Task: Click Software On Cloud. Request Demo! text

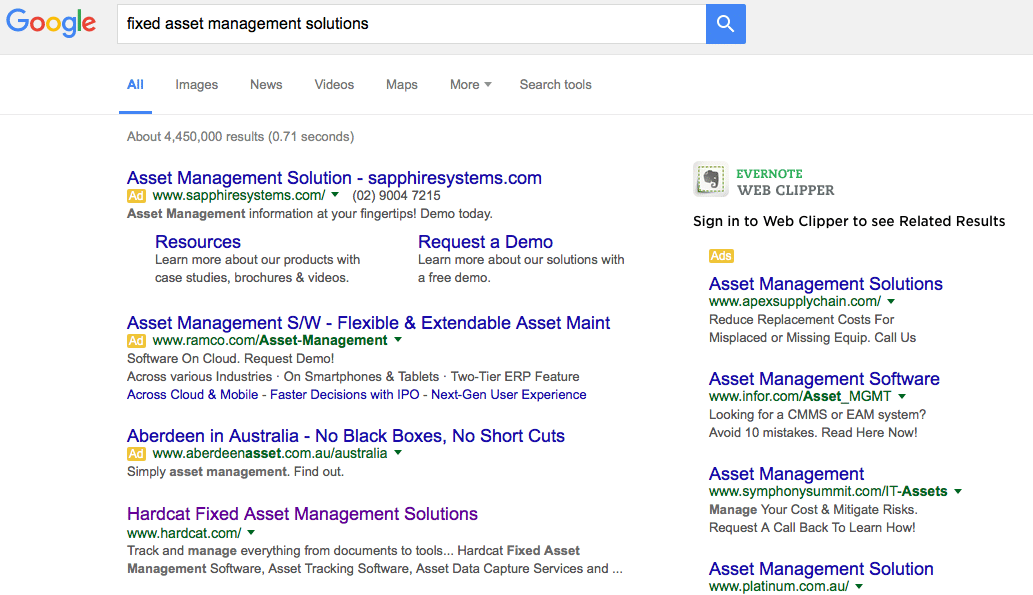Action: click(231, 358)
